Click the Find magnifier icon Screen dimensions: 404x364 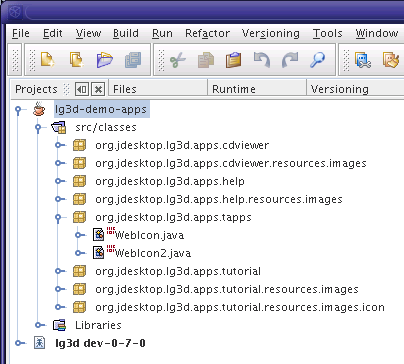point(317,60)
